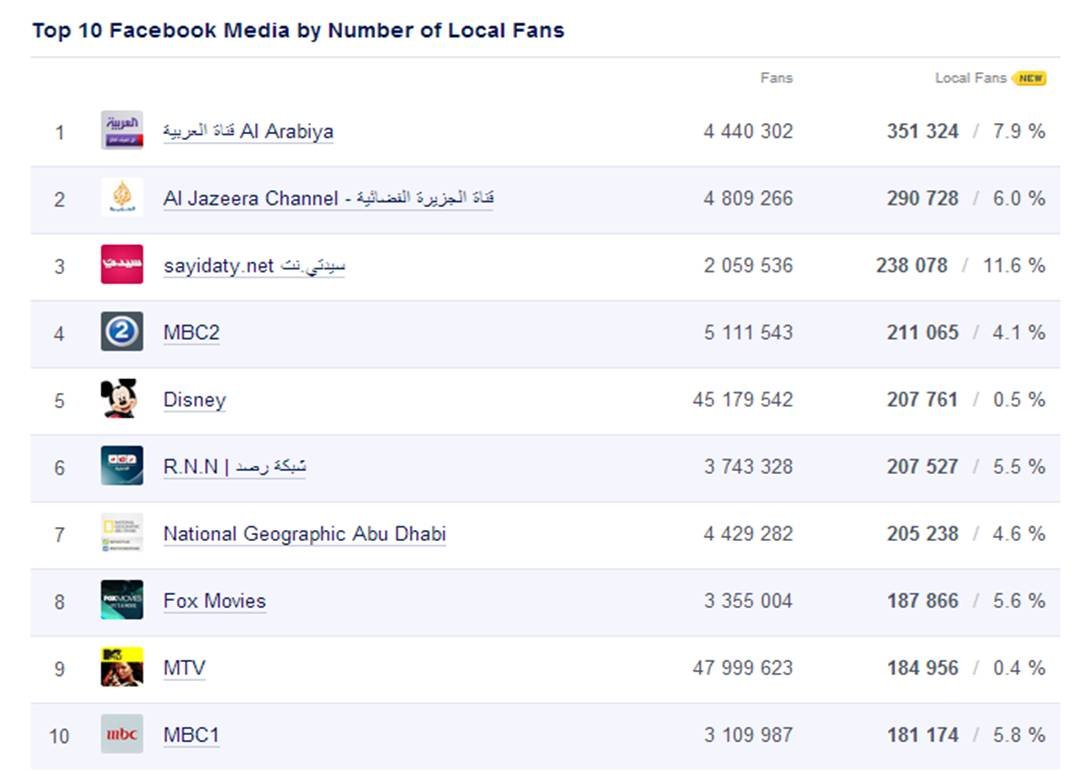Click the yellow NEW badge

coord(1030,78)
